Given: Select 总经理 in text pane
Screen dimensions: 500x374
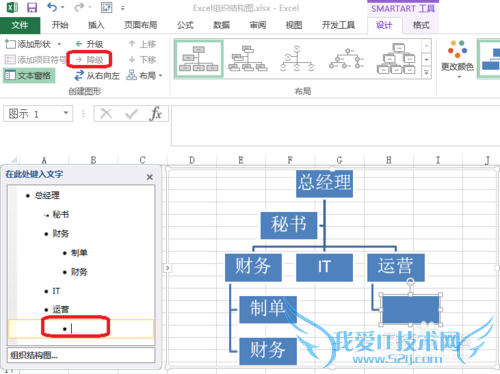Looking at the screenshot, I should pyautogui.click(x=47, y=195).
